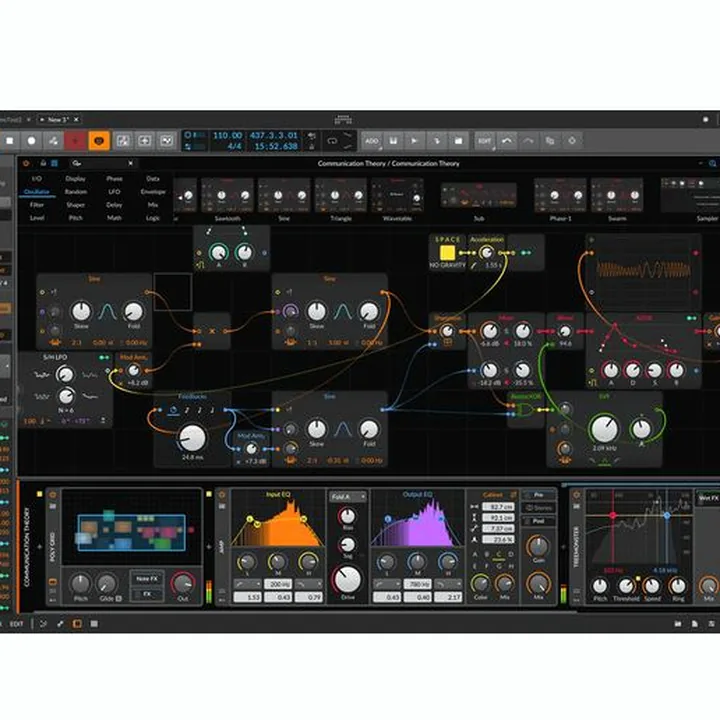Click the Post button on the Amp cabinet

pos(538,521)
